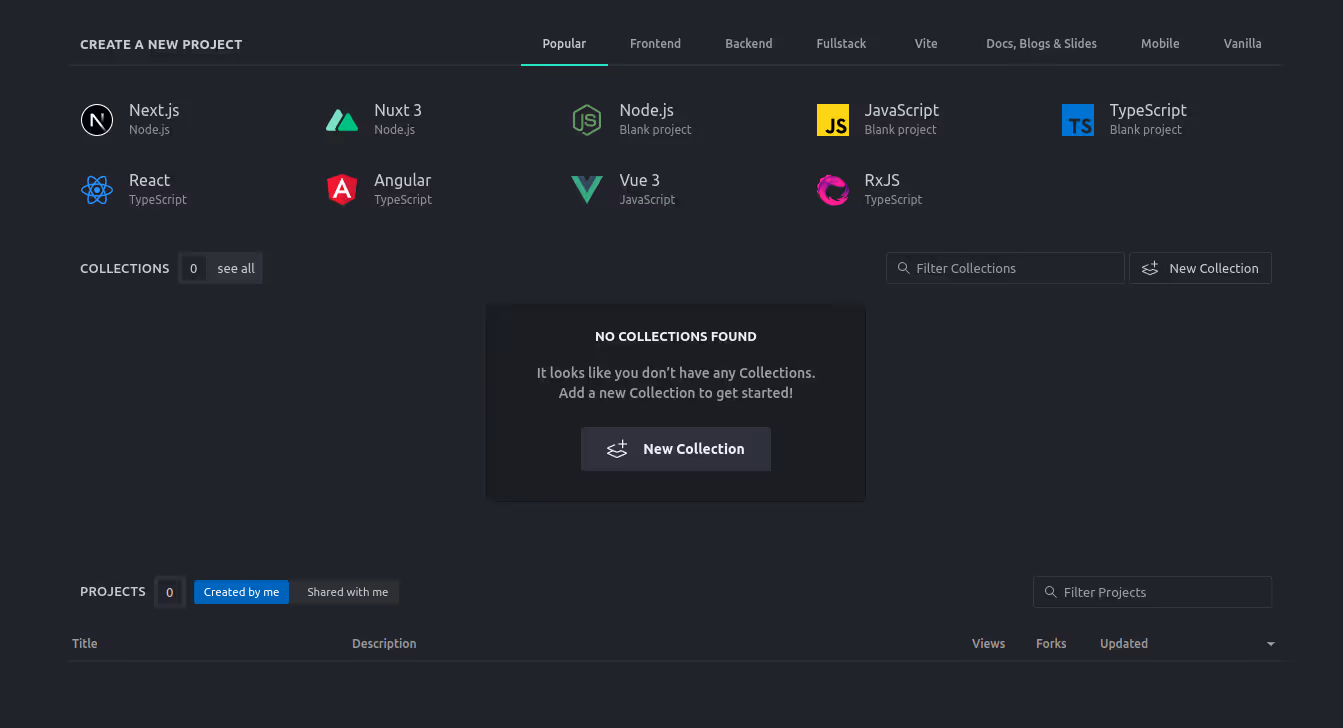
Task: Open the Vite tab
Action: click(x=926, y=44)
